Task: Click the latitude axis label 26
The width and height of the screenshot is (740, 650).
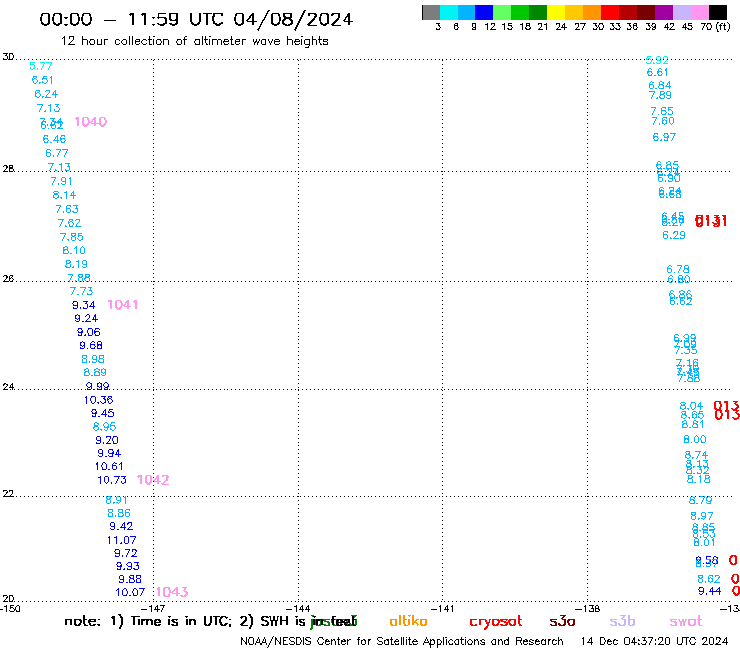Action: [x=8, y=279]
